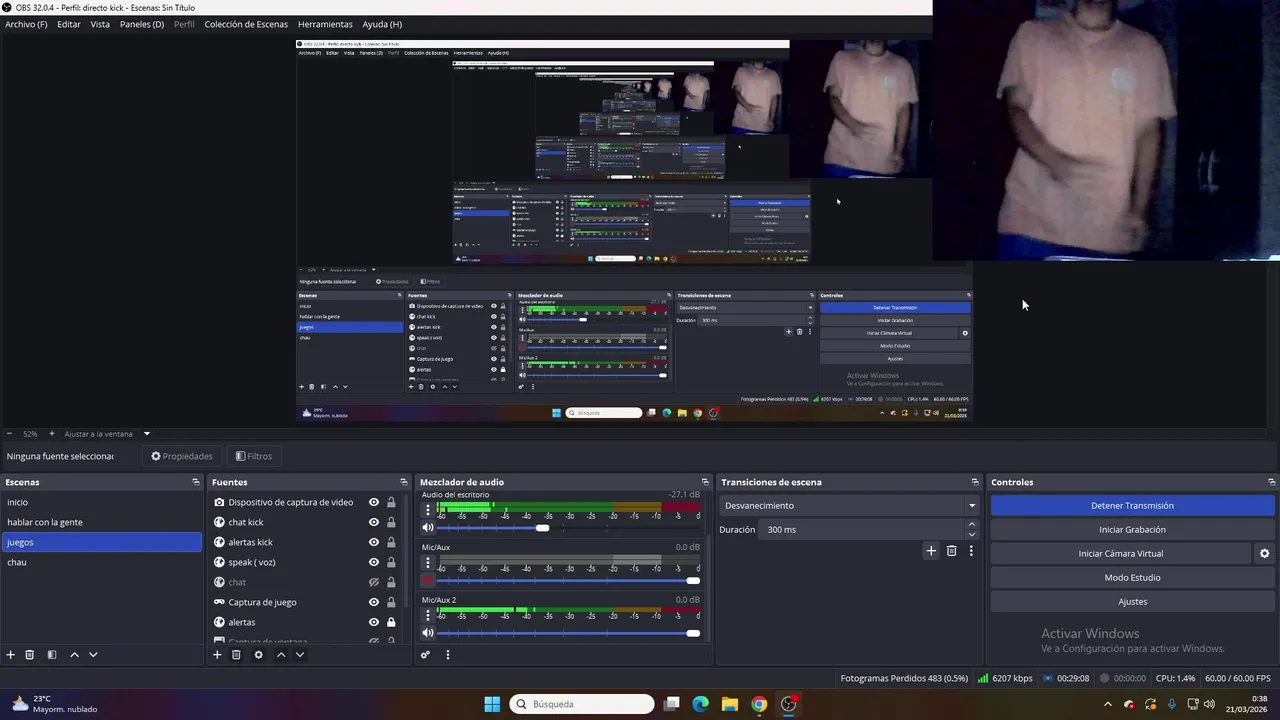
Task: Show hidden system tray icons chevron
Action: 1107,704
